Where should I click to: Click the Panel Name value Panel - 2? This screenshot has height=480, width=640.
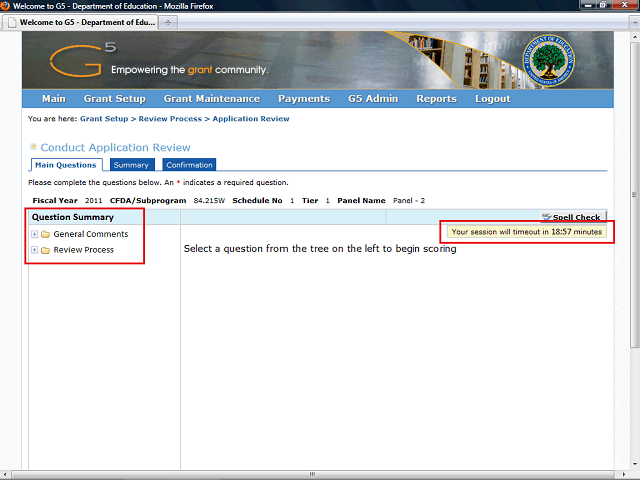pyautogui.click(x=409, y=200)
